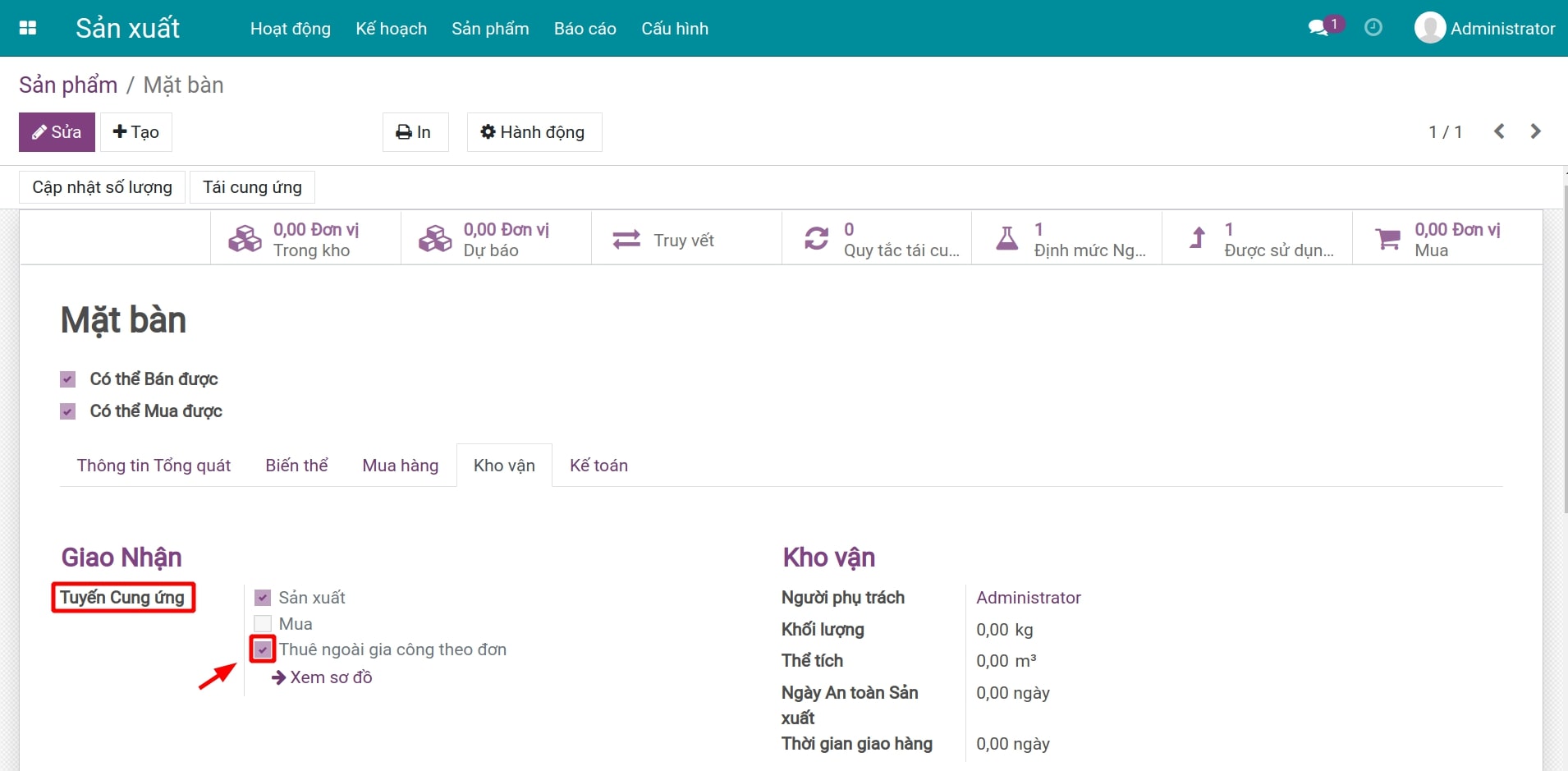The width and height of the screenshot is (1568, 771).
Task: Open the activities clock icon
Action: click(1373, 28)
